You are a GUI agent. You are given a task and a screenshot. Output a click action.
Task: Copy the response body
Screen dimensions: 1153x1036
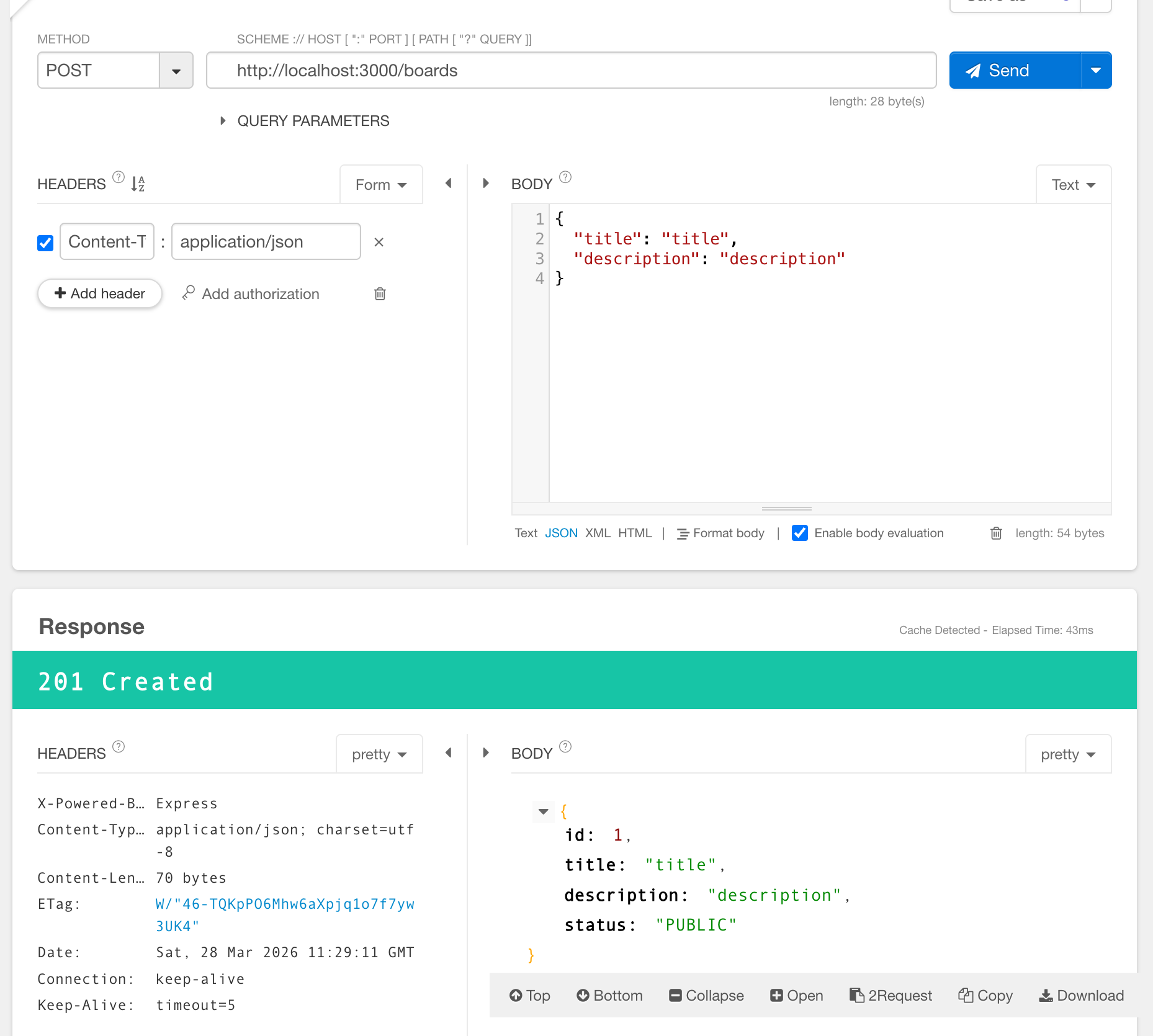985,996
